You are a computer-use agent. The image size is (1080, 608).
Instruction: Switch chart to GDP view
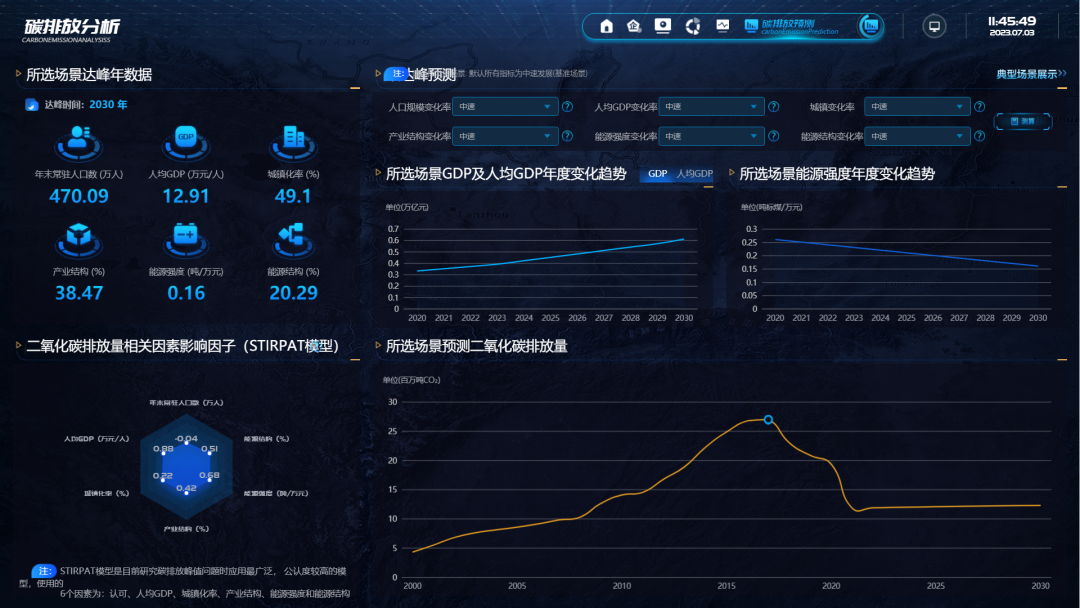[x=657, y=174]
